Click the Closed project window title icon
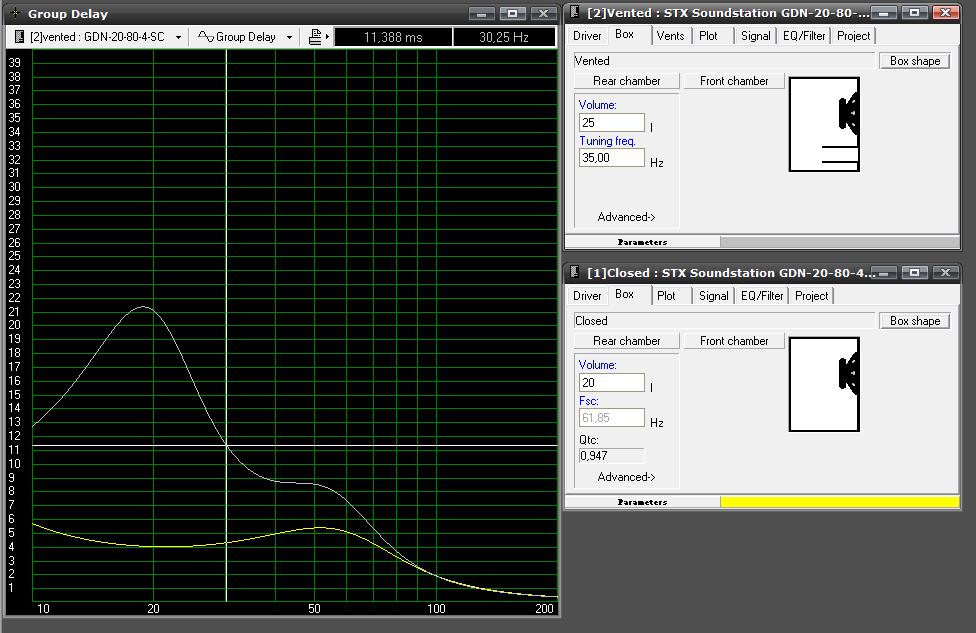This screenshot has height=633, width=976. click(x=574, y=273)
